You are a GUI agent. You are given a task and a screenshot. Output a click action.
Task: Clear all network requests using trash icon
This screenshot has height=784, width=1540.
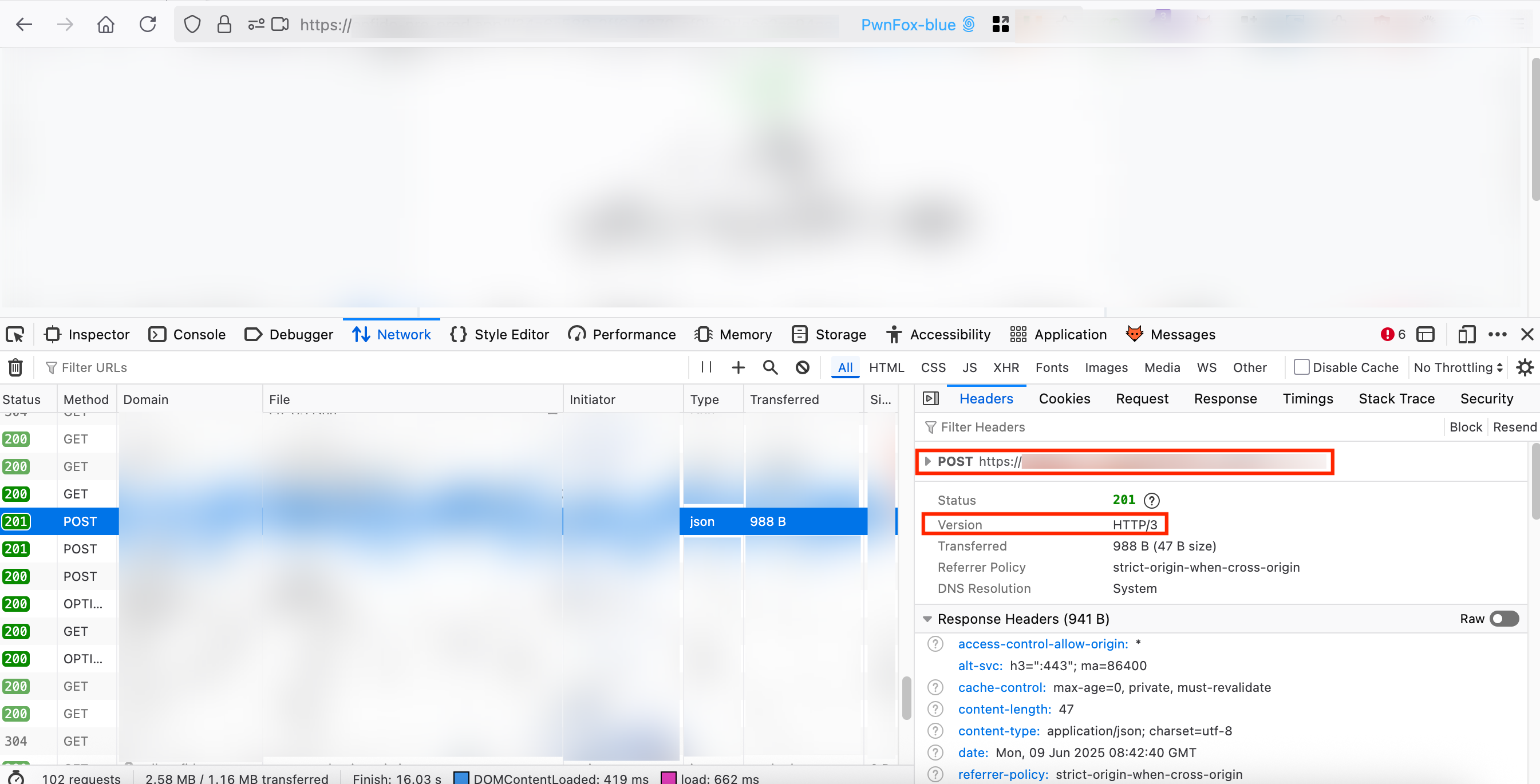pos(14,367)
